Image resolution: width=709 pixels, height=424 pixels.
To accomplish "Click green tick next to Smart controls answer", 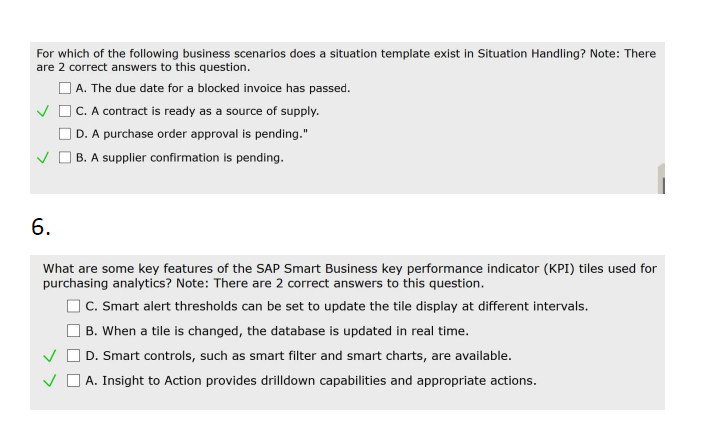I will click(x=49, y=356).
